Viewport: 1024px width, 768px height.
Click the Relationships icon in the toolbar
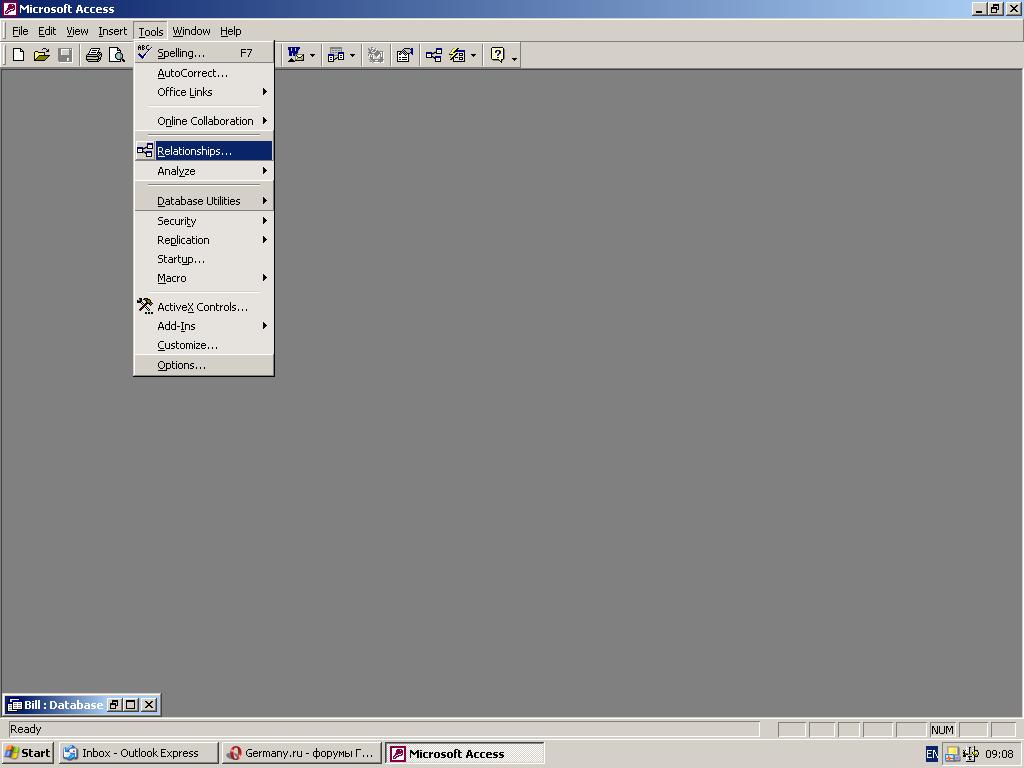[433, 55]
